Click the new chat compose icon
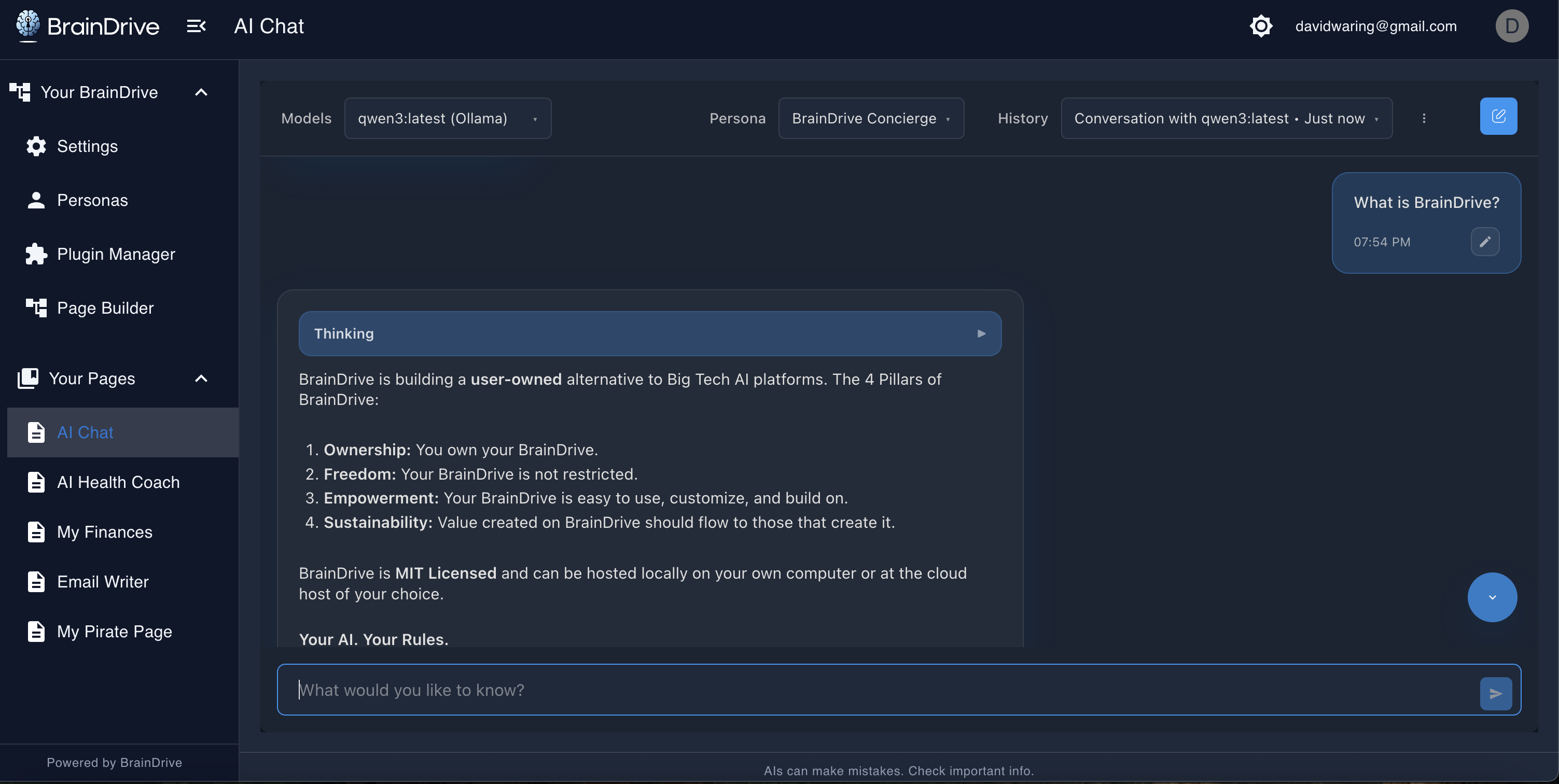The height and width of the screenshot is (784, 1559). pyautogui.click(x=1498, y=116)
